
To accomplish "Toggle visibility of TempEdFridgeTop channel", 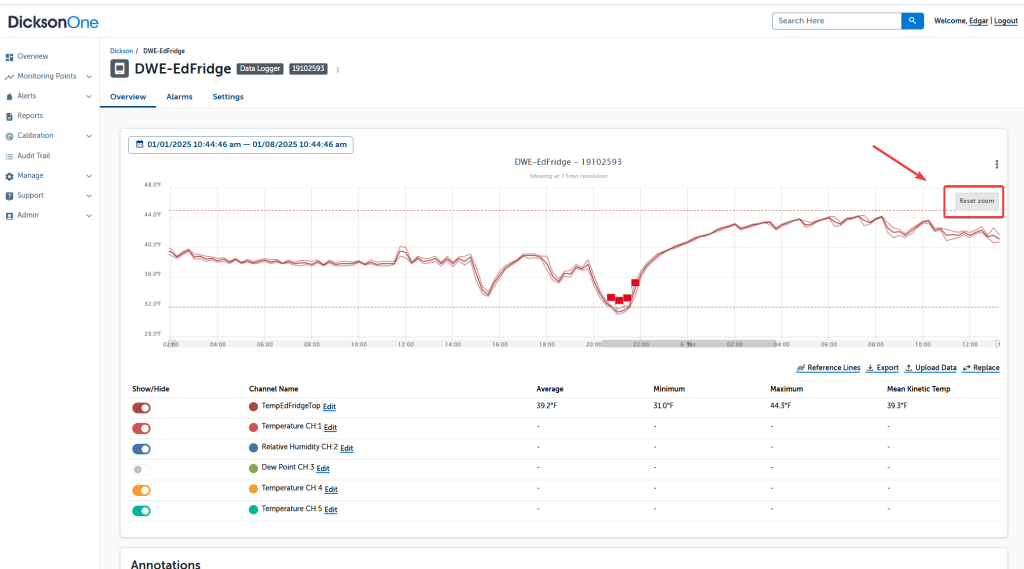I will click(141, 408).
